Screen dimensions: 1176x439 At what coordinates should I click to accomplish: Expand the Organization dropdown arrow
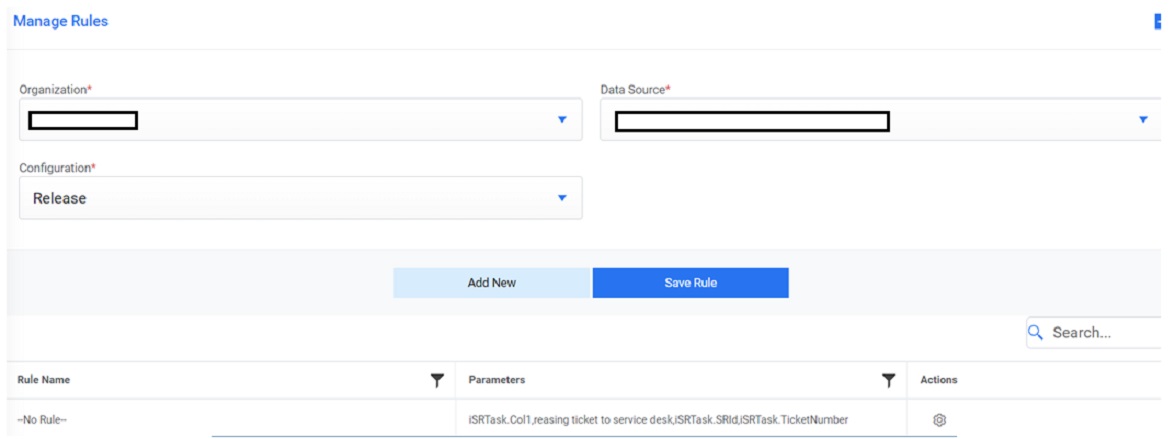coord(562,120)
